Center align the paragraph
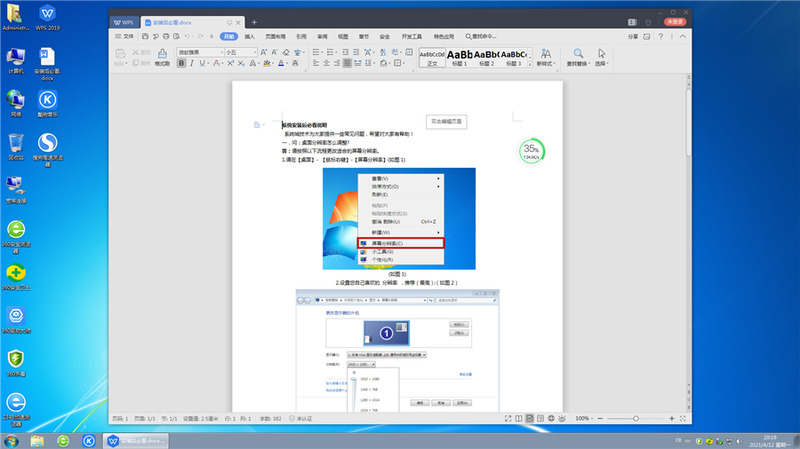Image resolution: width=800 pixels, height=449 pixels. click(x=327, y=63)
